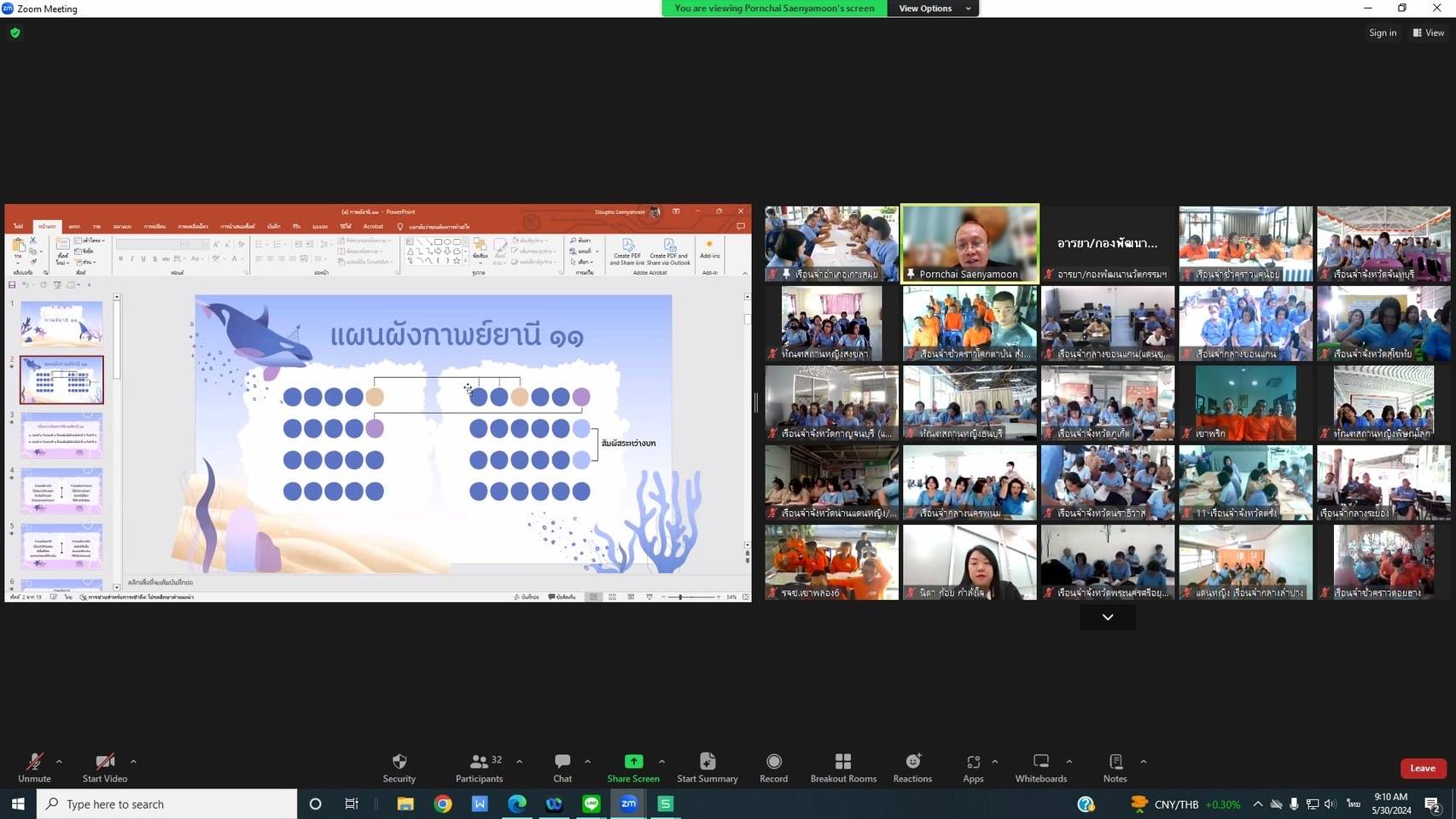Expand the View Options dropdown
This screenshot has height=819, width=1456.
(x=934, y=9)
